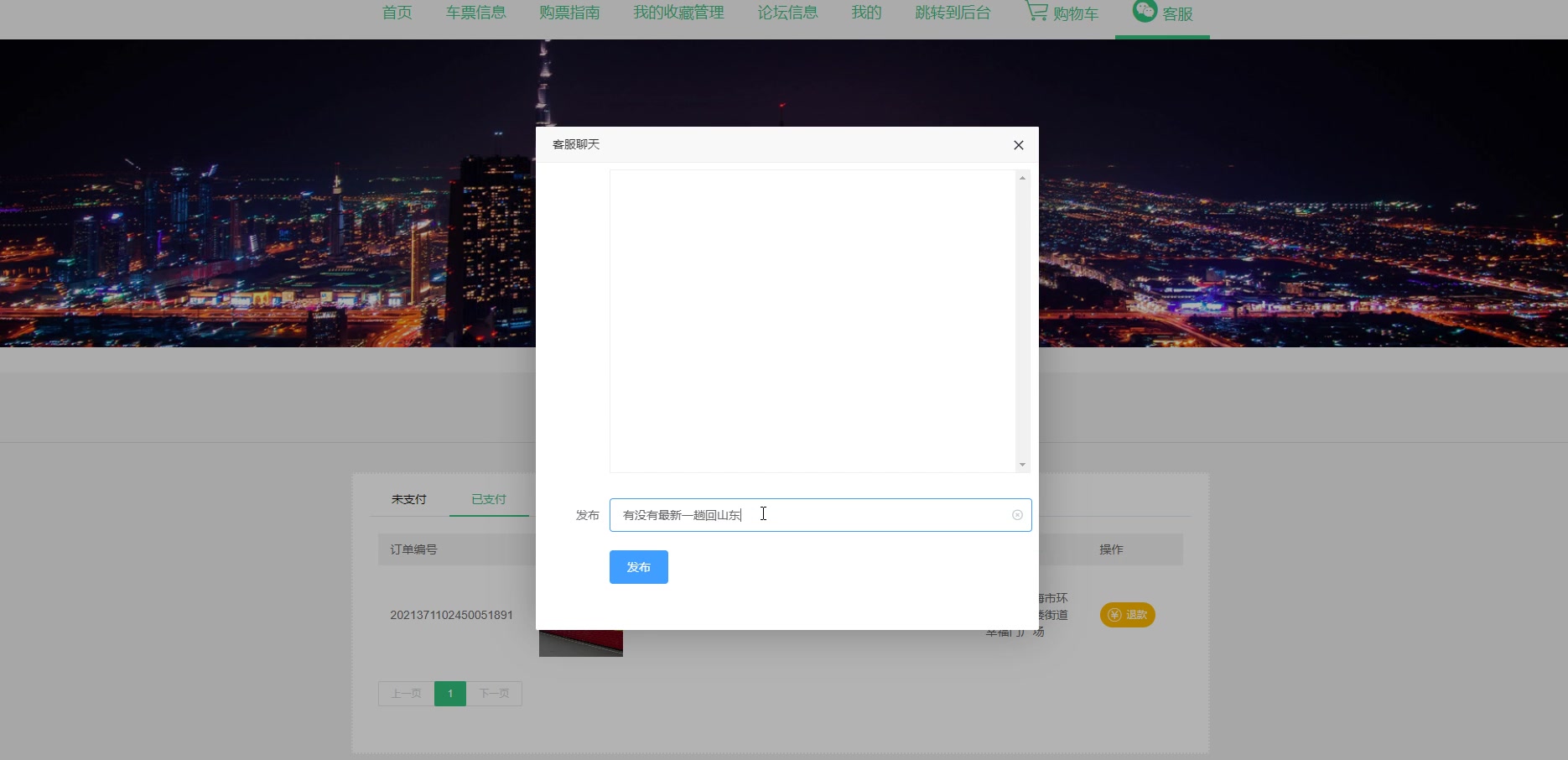The height and width of the screenshot is (760, 1568).
Task: Click the chat history scrollbar down arrow
Action: click(1022, 465)
